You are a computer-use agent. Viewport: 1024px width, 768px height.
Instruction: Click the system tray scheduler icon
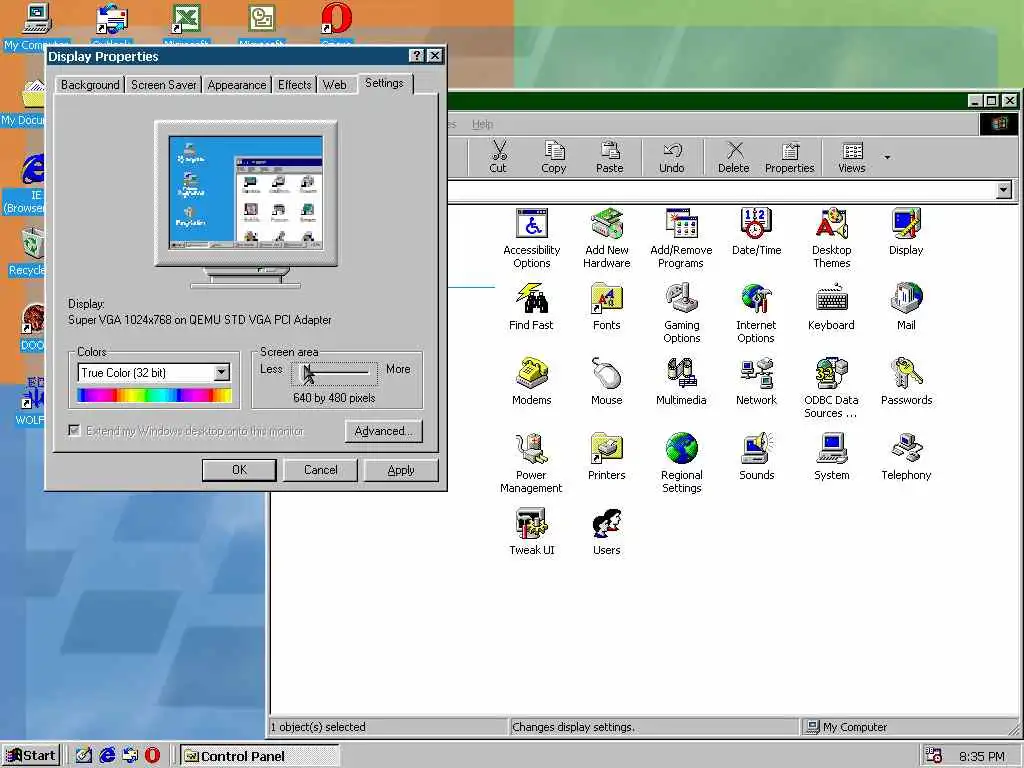click(x=934, y=756)
